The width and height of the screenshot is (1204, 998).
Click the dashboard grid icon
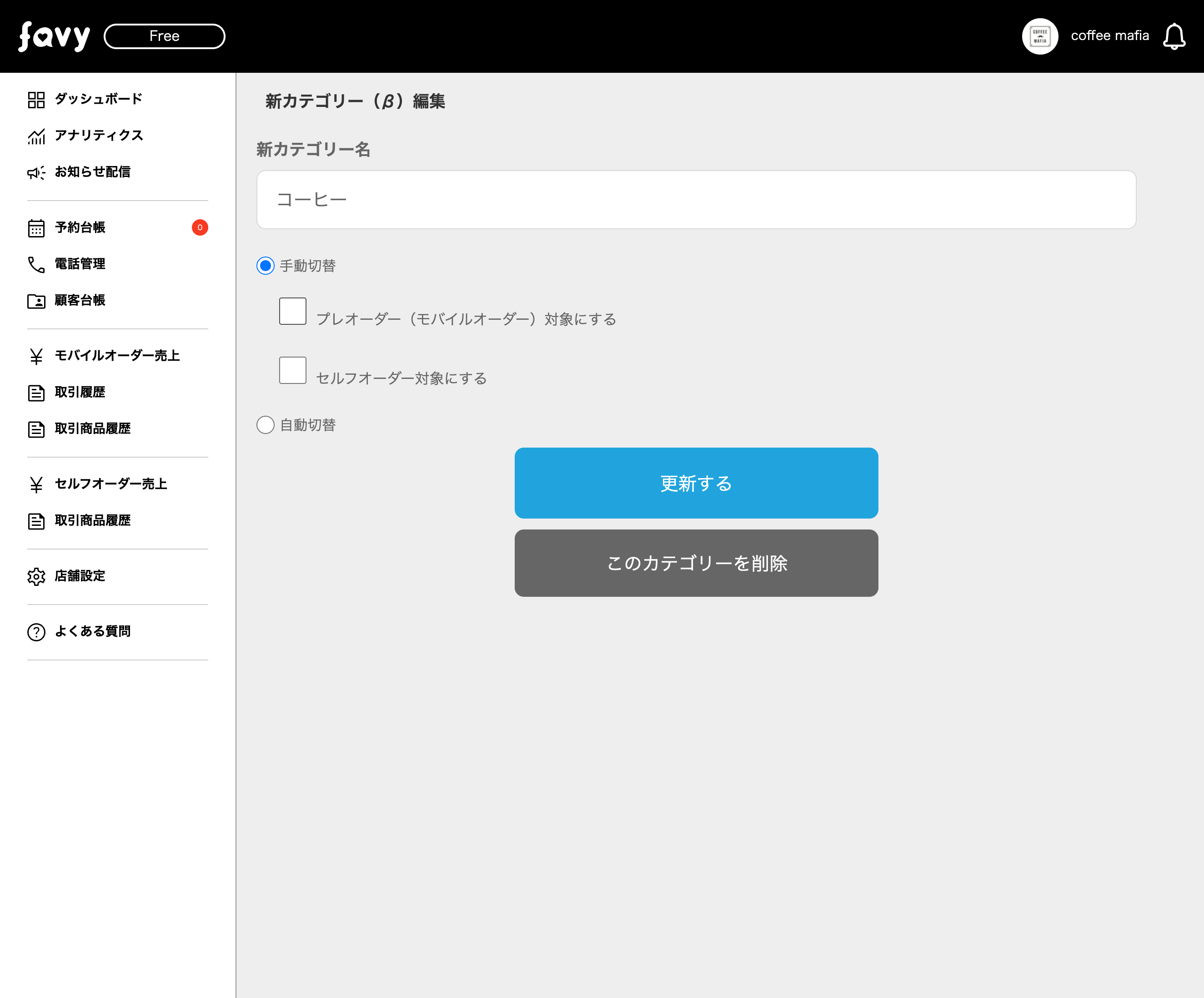(36, 100)
